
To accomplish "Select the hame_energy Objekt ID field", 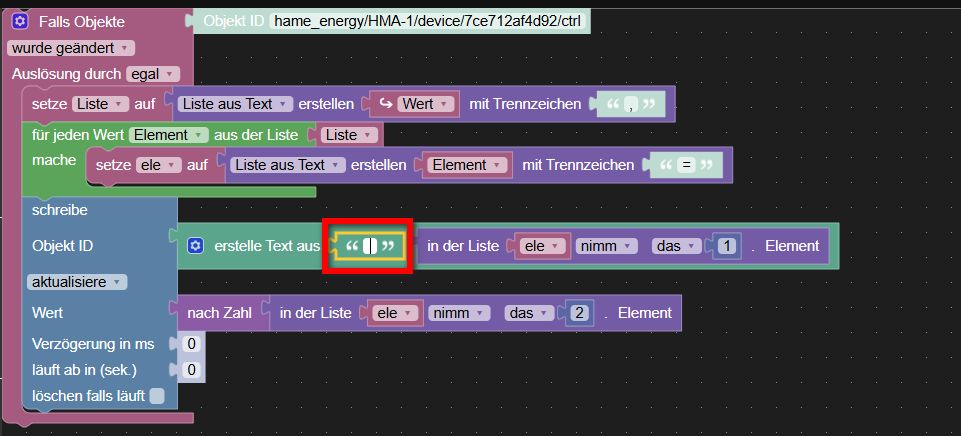I will pyautogui.click(x=427, y=21).
